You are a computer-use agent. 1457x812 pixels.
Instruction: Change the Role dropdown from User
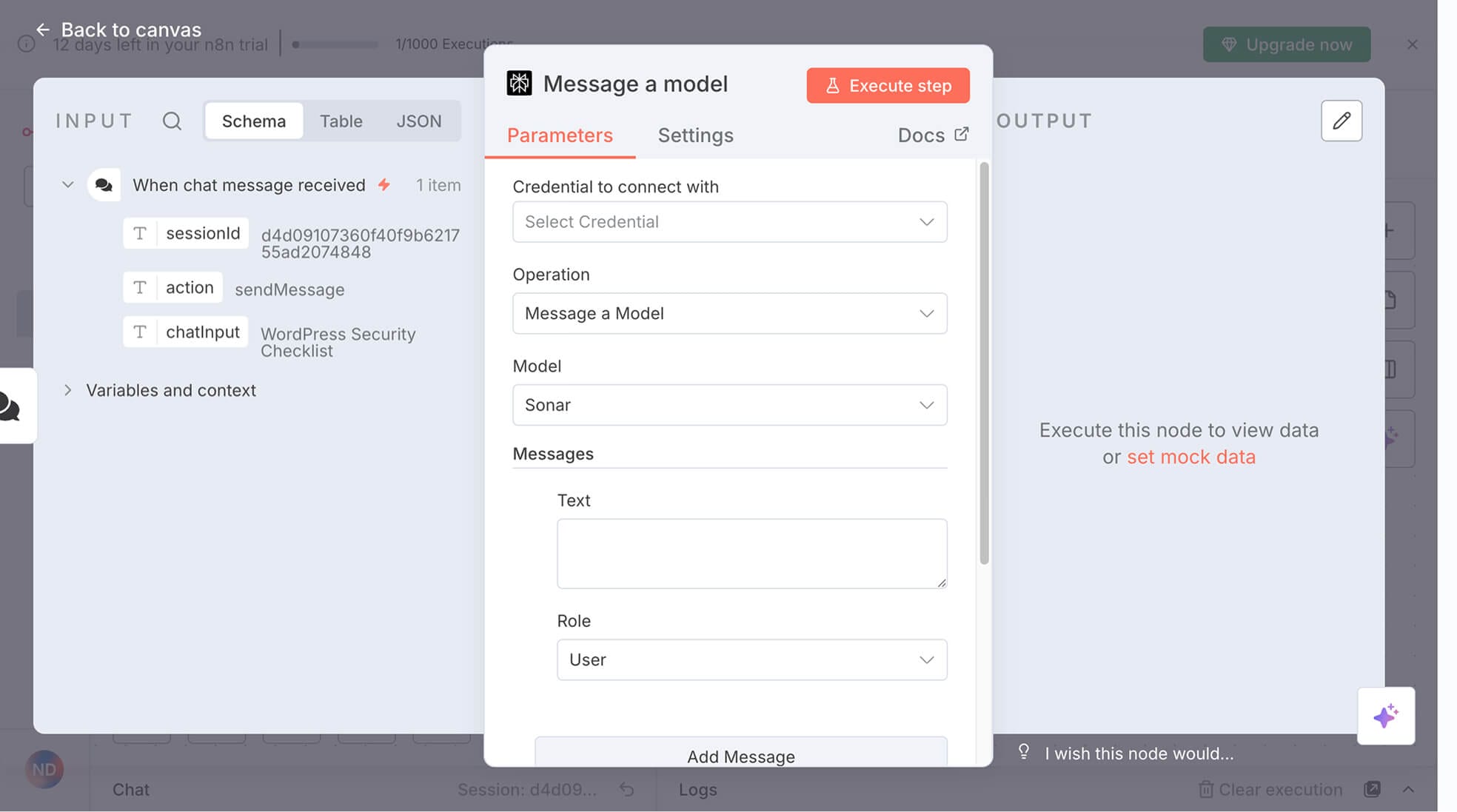pos(751,660)
